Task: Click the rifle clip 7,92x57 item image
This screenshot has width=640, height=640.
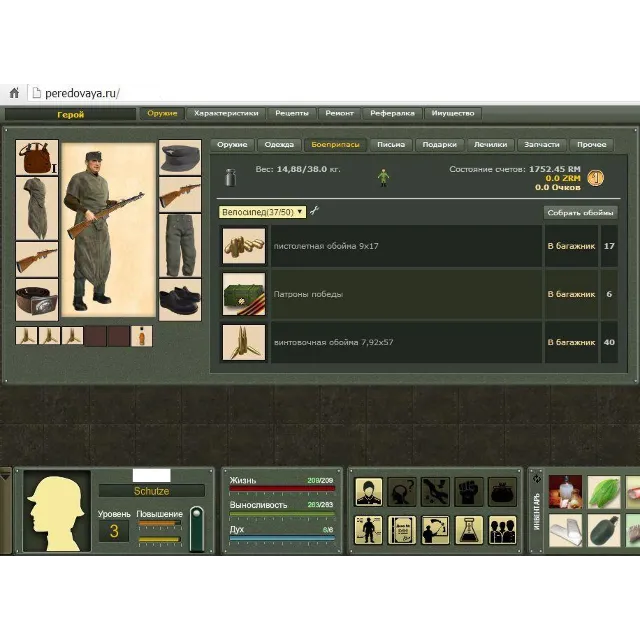Action: (x=244, y=342)
